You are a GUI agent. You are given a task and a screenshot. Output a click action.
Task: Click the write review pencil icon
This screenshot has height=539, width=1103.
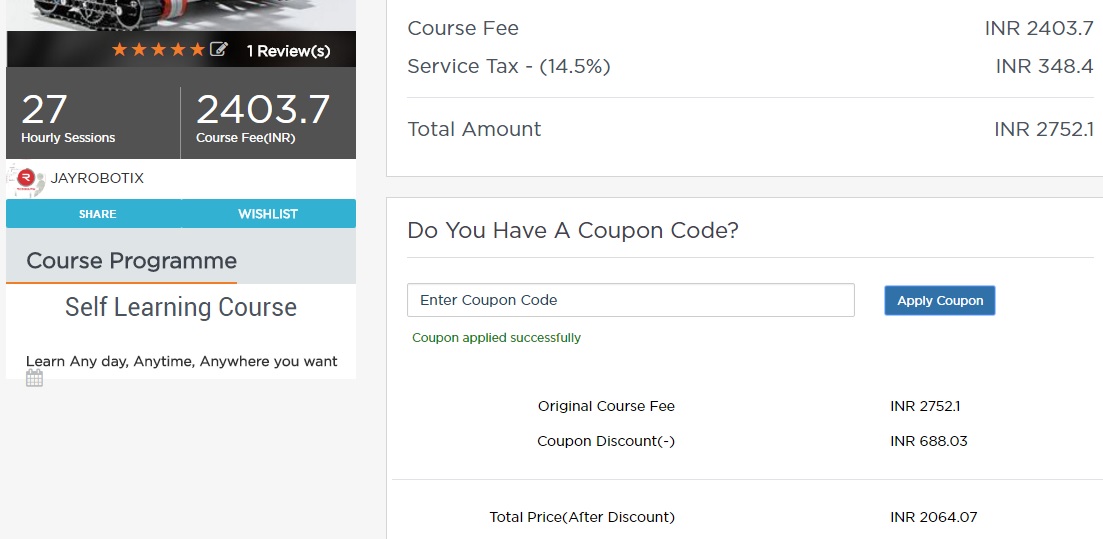click(x=219, y=49)
